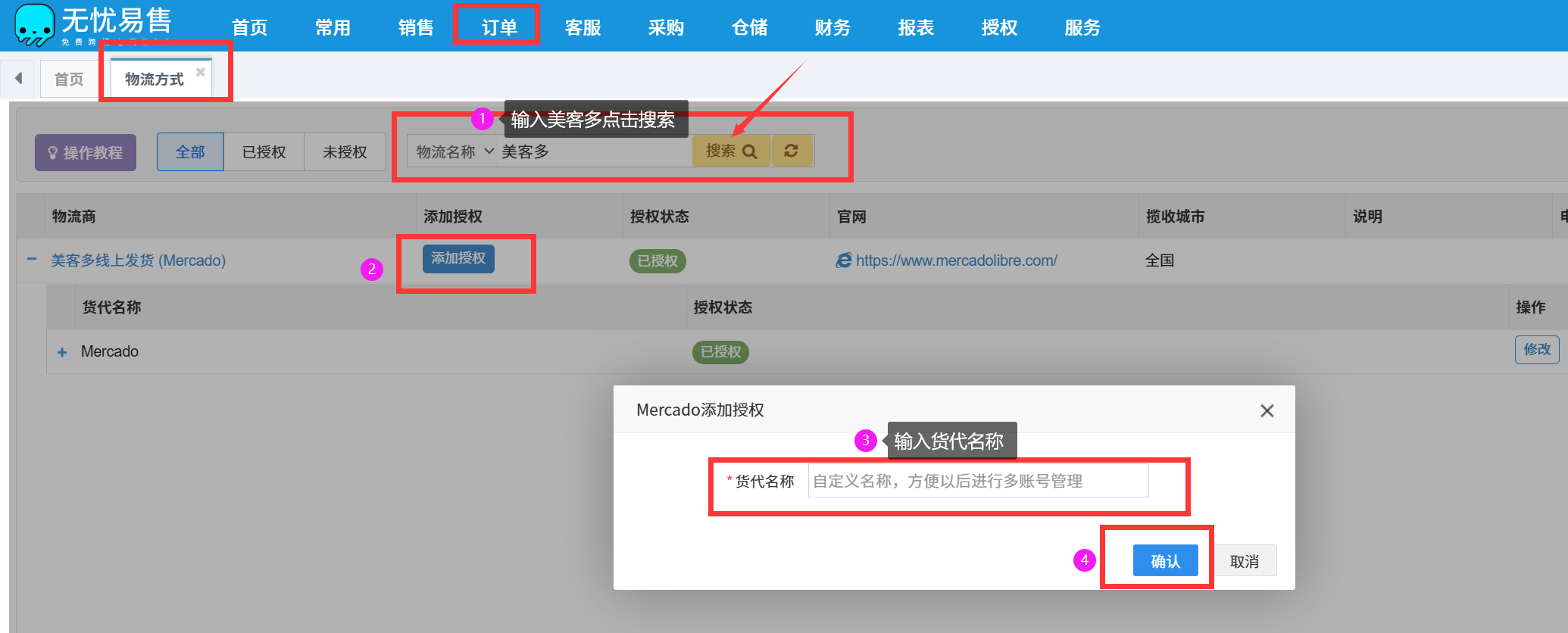Switch to the 物流方式 page tab

coord(155,79)
